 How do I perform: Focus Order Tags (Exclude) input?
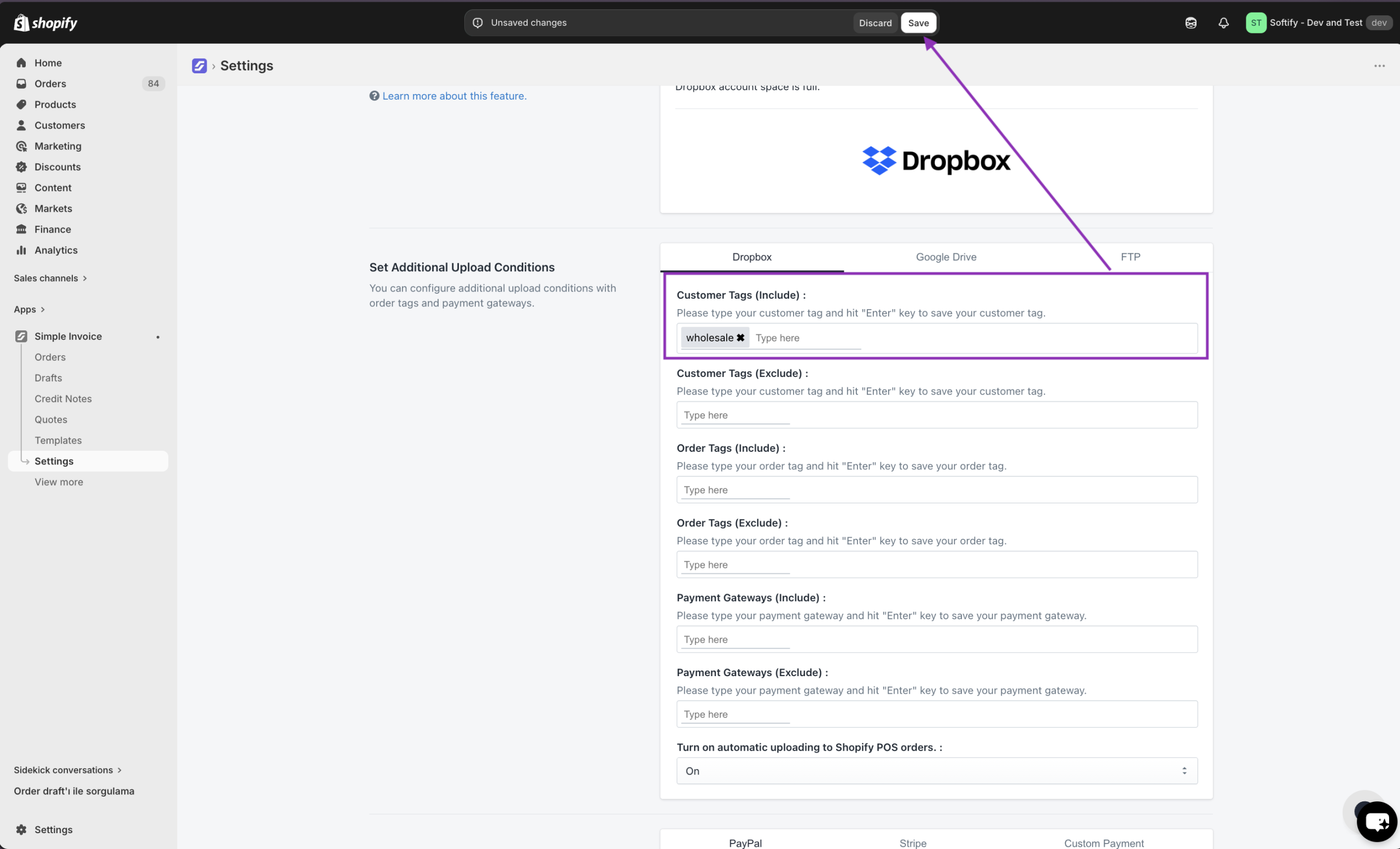[937, 565]
